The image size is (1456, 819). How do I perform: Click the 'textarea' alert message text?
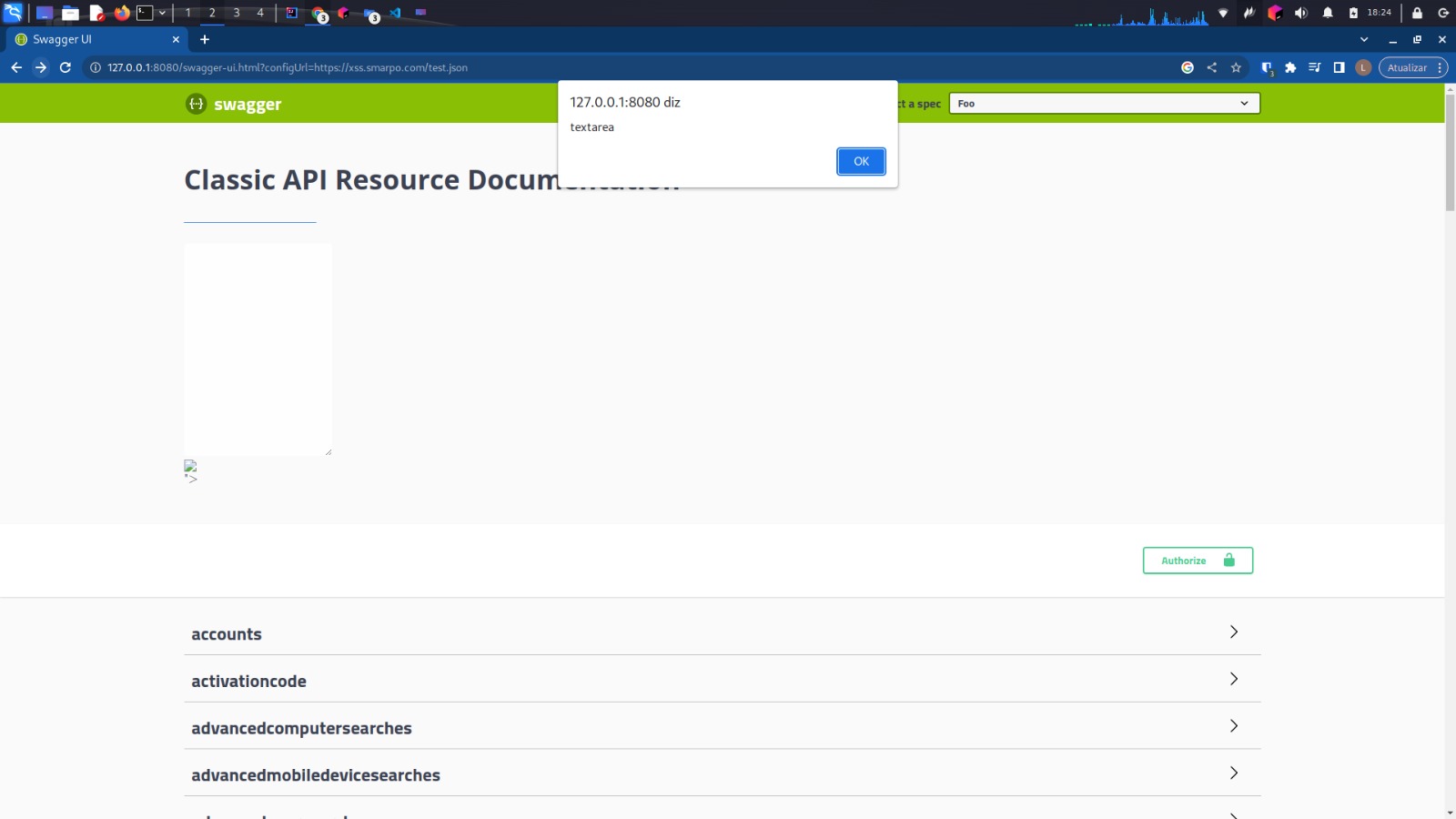(592, 127)
